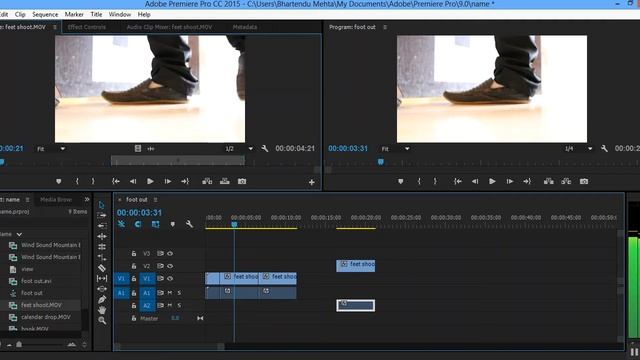Open the Clip menu
This screenshot has width=640, height=360.
click(20, 14)
